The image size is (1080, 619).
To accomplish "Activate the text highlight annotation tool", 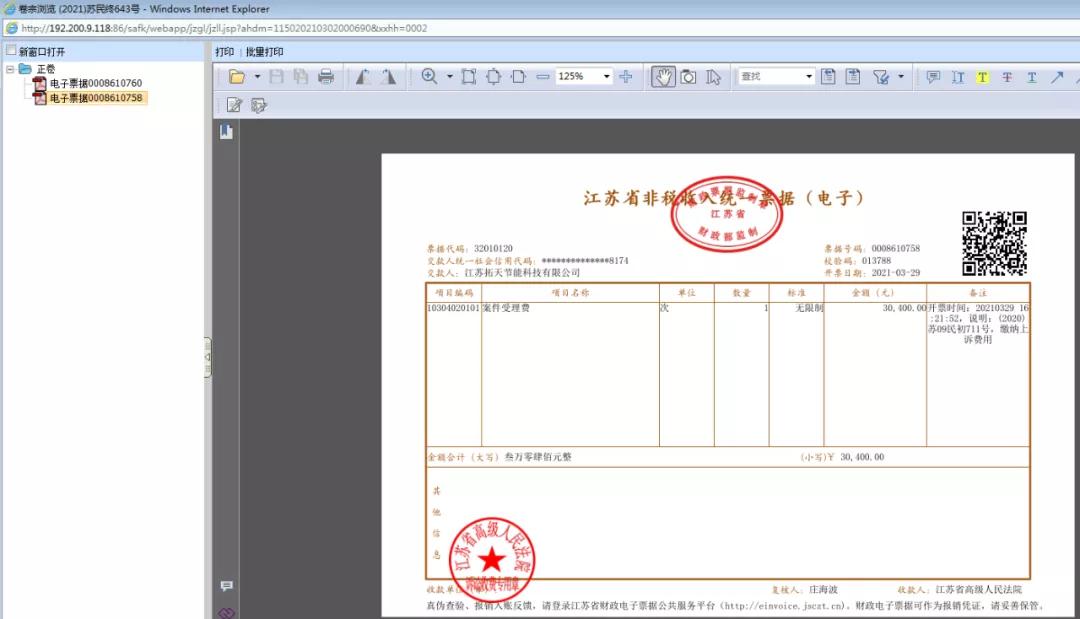I will click(983, 77).
